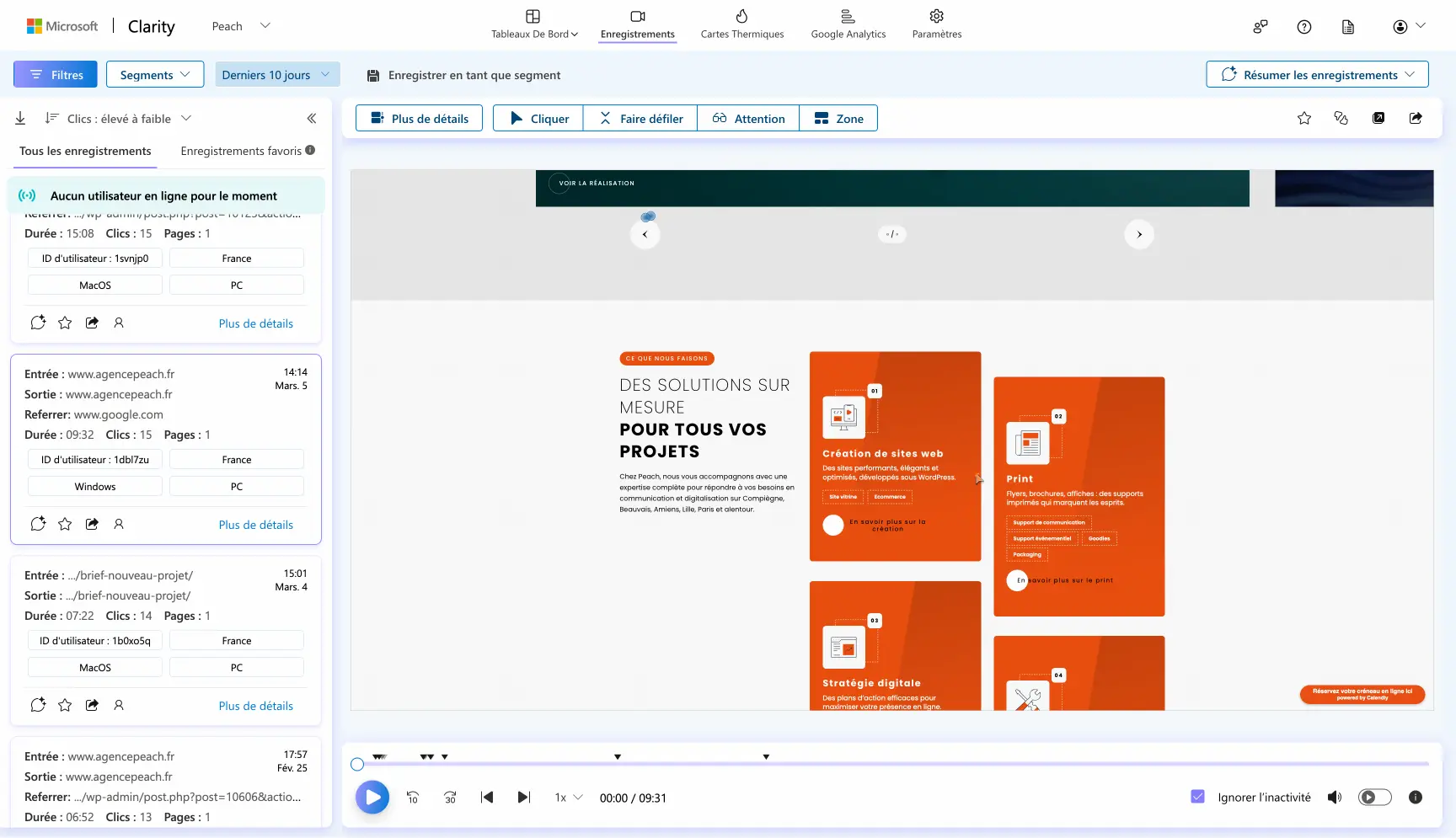Toggle the autoplay switch
This screenshot has width=1456, height=838.
(x=1375, y=798)
